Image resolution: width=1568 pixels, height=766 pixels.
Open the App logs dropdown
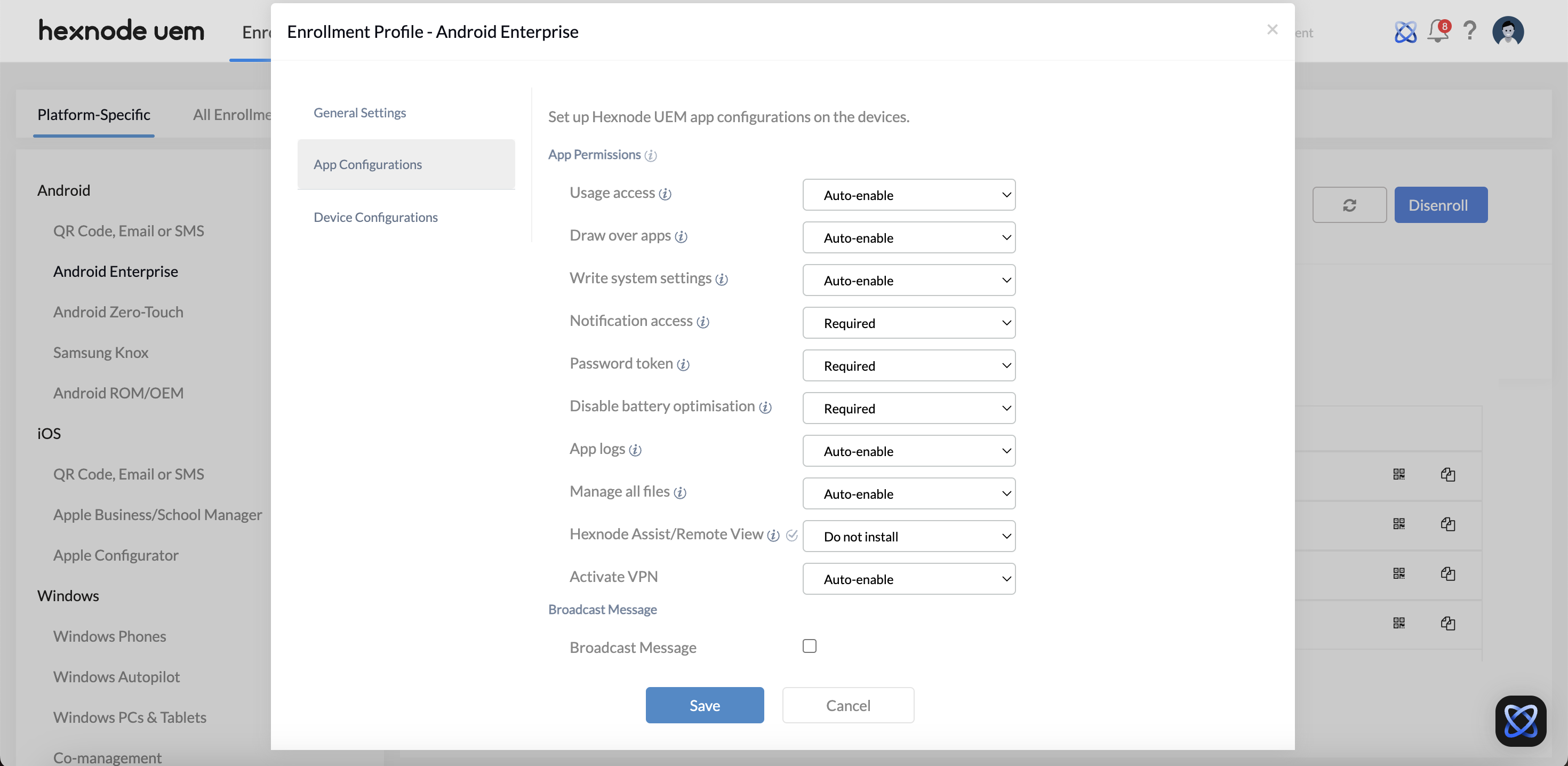click(x=909, y=451)
